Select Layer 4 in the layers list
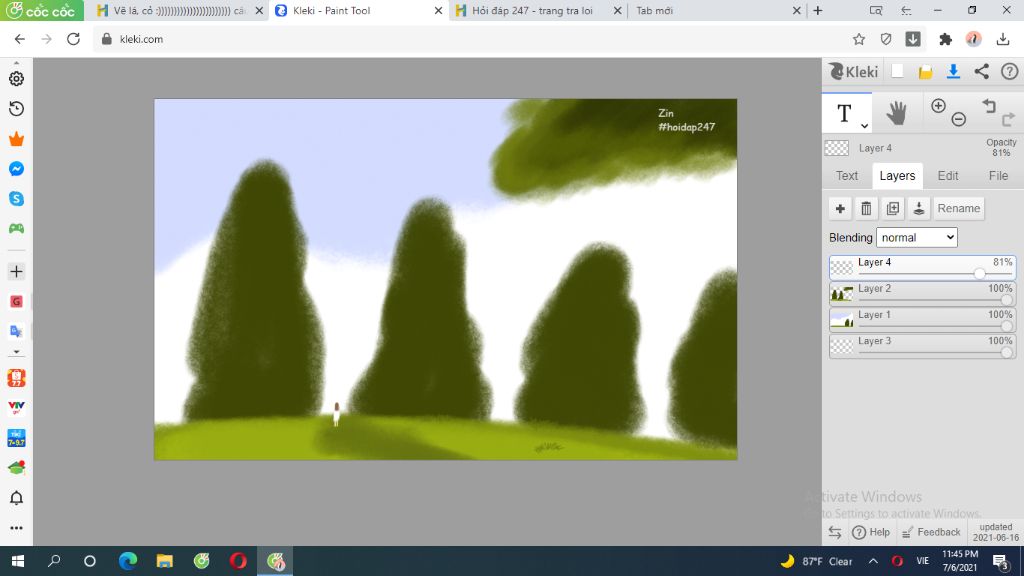The image size is (1024, 576). click(x=922, y=268)
